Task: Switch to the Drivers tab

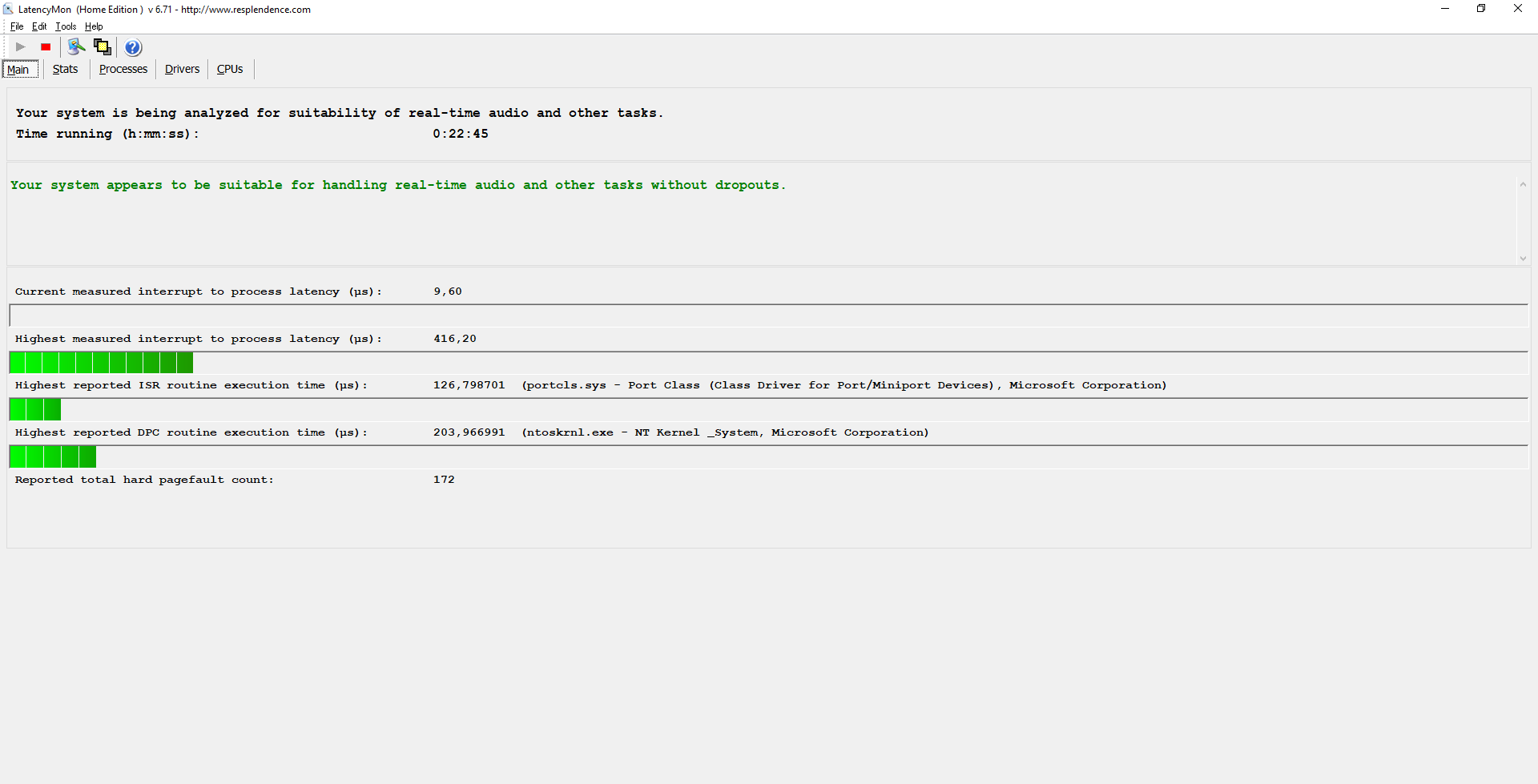Action: click(x=182, y=69)
